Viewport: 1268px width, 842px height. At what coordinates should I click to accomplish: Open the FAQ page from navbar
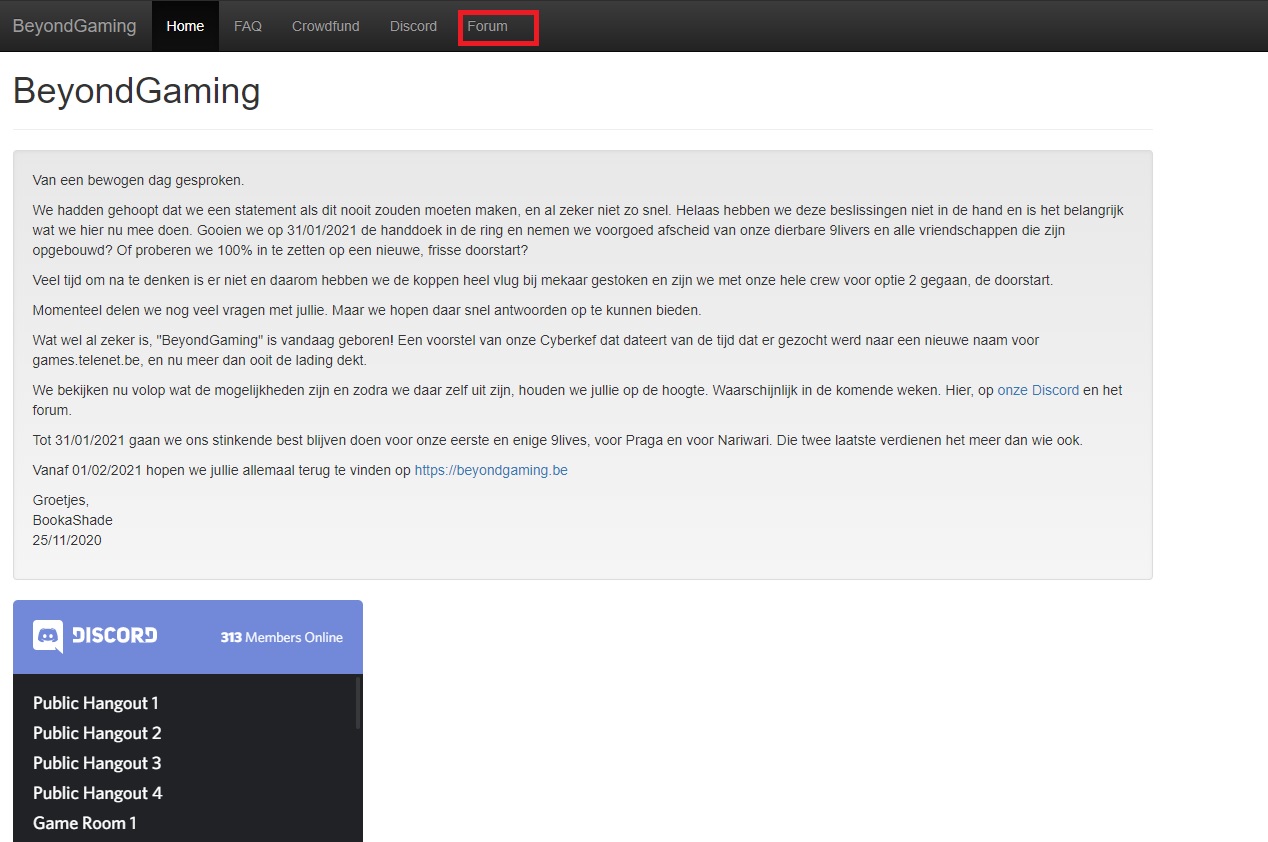tap(248, 26)
